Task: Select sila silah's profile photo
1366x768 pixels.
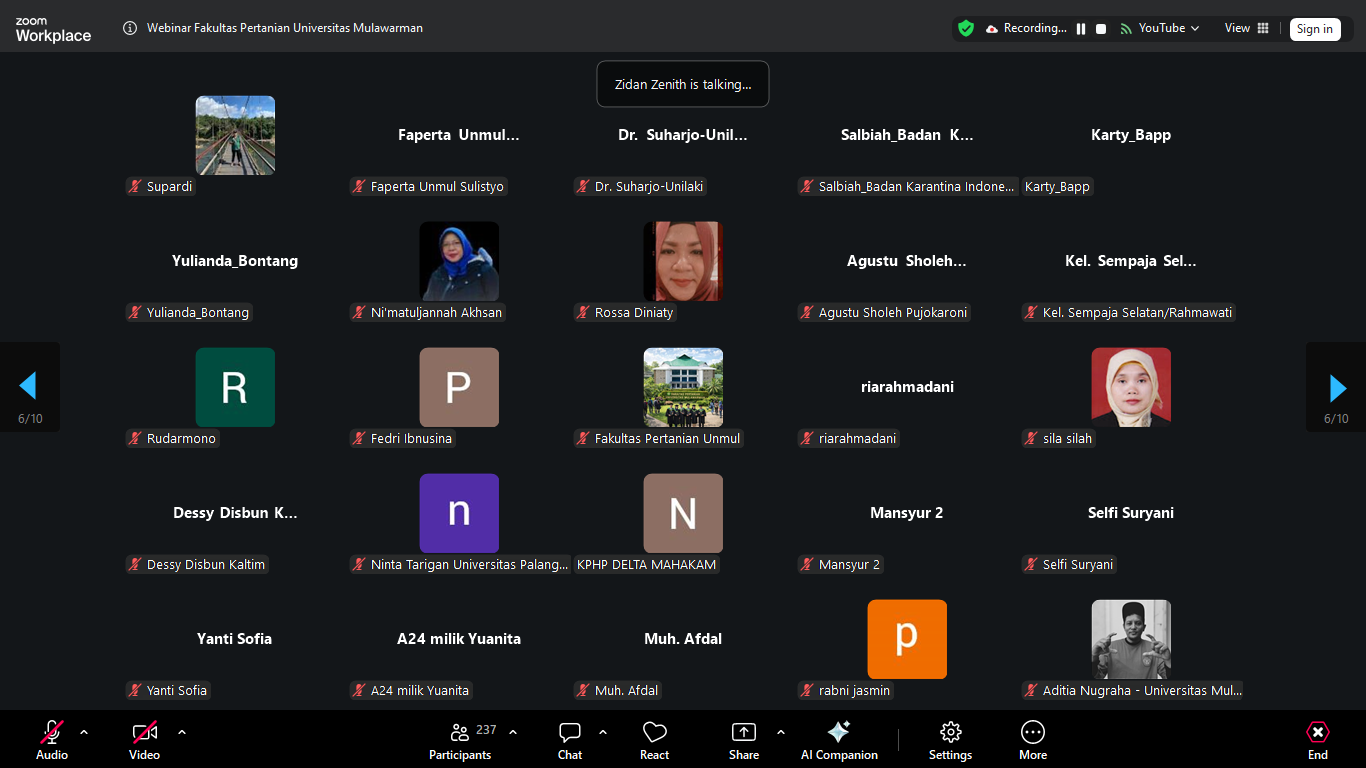Action: coord(1131,387)
